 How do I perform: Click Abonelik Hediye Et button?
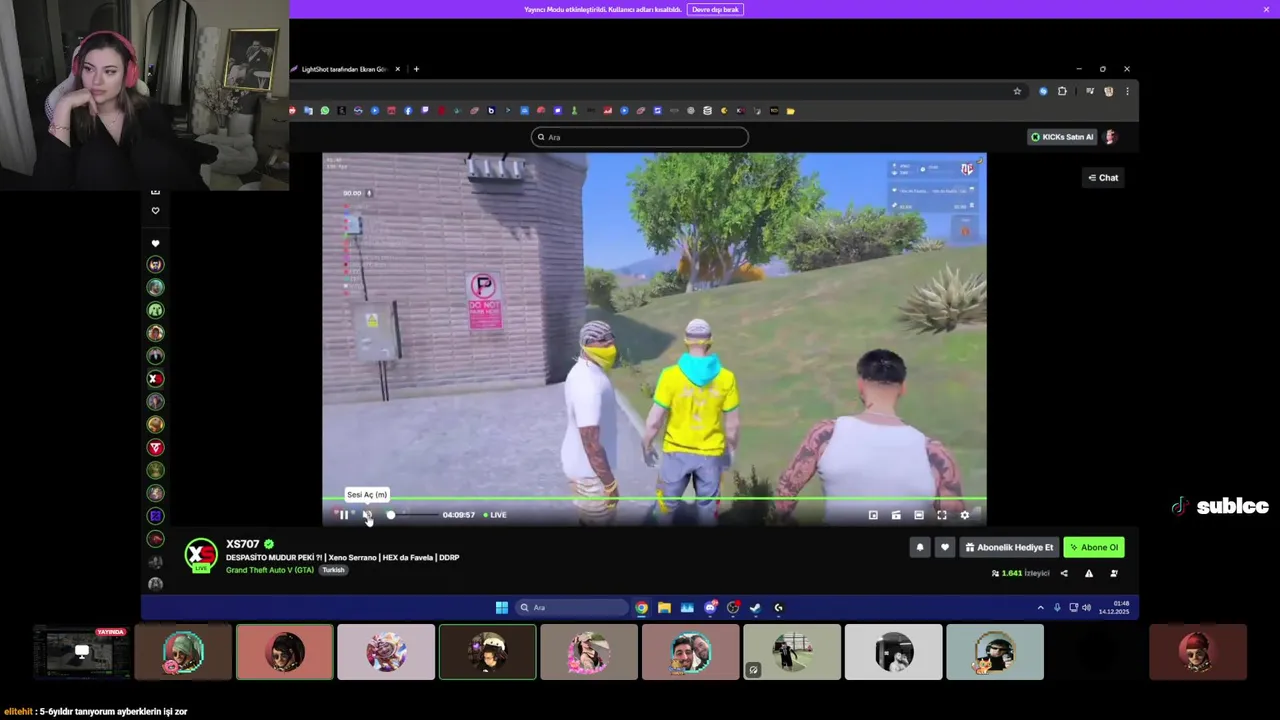[1009, 547]
